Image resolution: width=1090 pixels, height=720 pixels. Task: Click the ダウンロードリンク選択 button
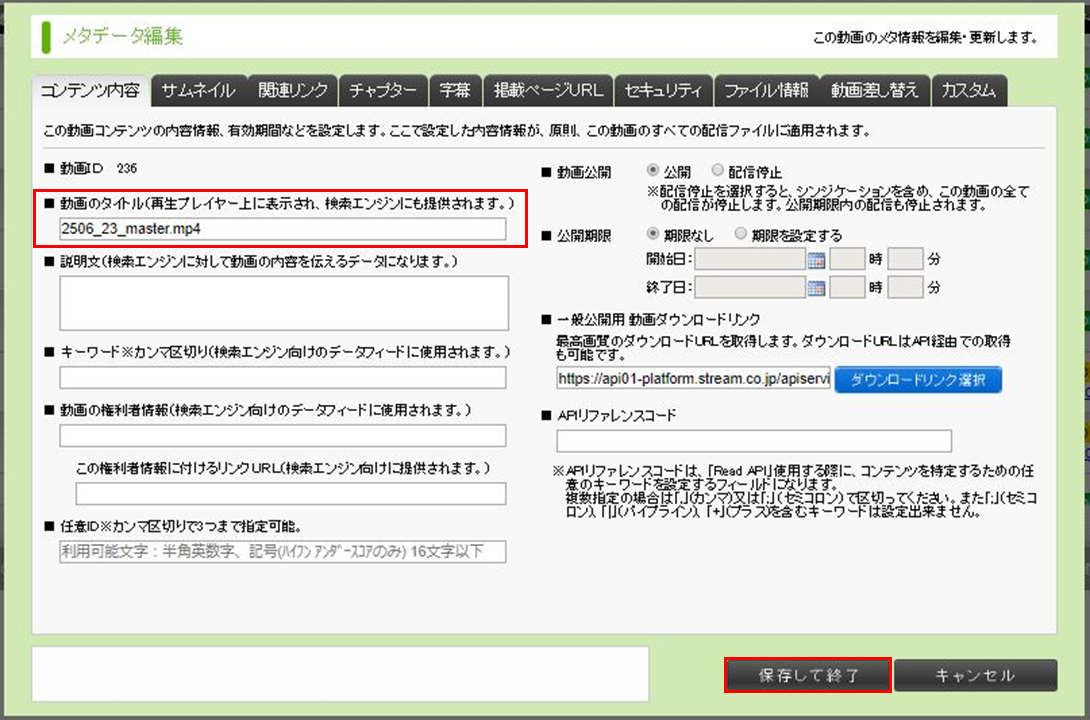click(x=917, y=380)
